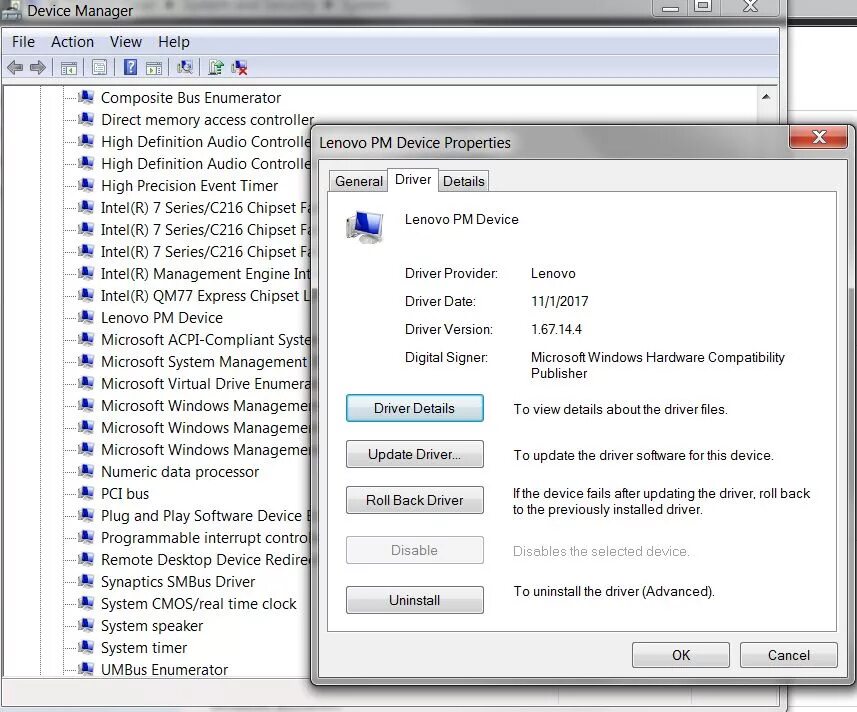Screen dimensions: 857x712
Task: Click the icon beside Synaptics SMBus Driver
Action: pos(85,580)
